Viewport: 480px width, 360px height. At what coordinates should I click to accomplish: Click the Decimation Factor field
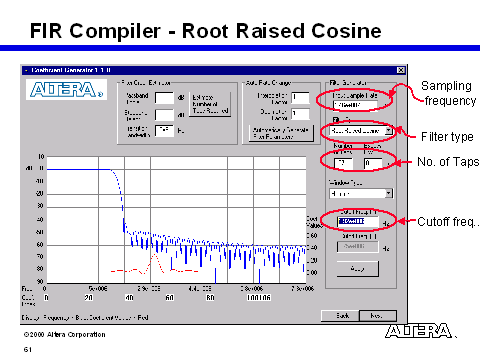point(300,114)
